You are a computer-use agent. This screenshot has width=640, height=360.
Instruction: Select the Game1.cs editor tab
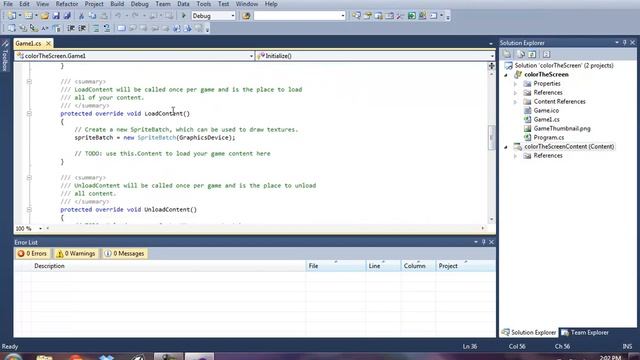pos(28,43)
